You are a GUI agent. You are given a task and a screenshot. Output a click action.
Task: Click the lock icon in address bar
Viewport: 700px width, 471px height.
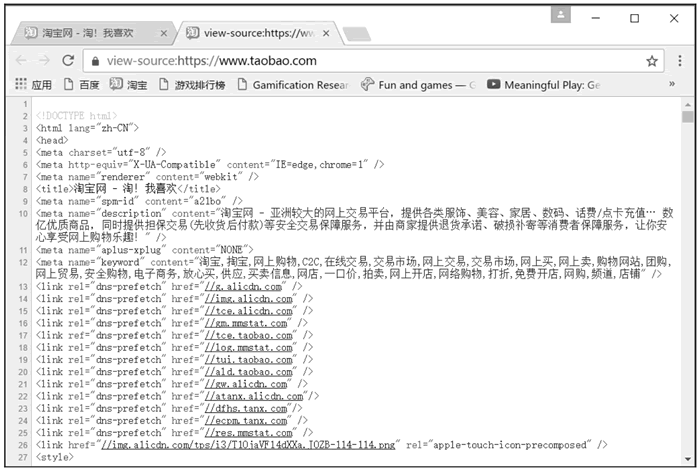[95, 61]
